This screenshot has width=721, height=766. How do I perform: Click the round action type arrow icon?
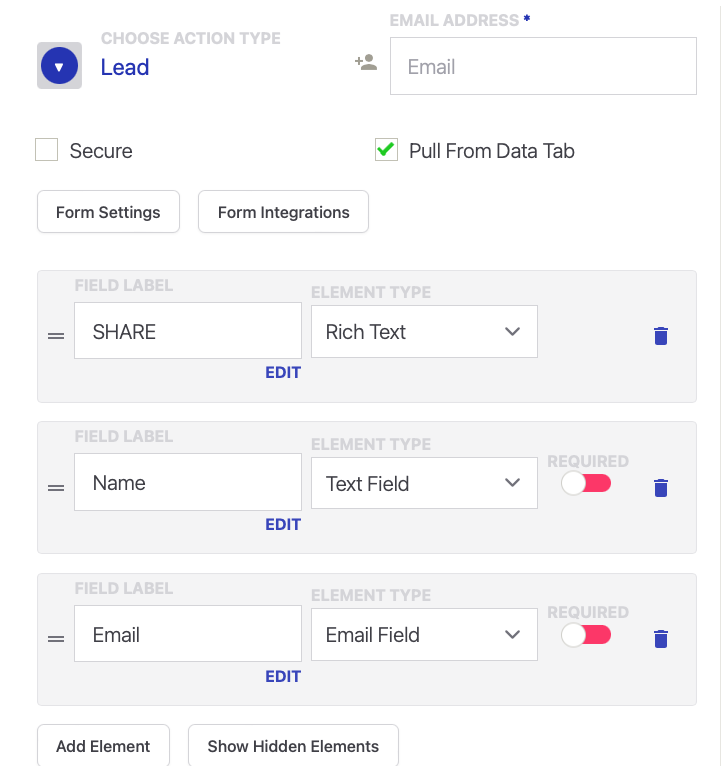pyautogui.click(x=59, y=67)
